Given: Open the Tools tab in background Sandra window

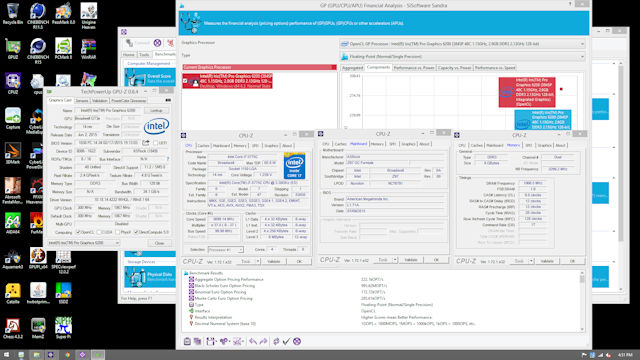Looking at the screenshot, I should point(144,54).
